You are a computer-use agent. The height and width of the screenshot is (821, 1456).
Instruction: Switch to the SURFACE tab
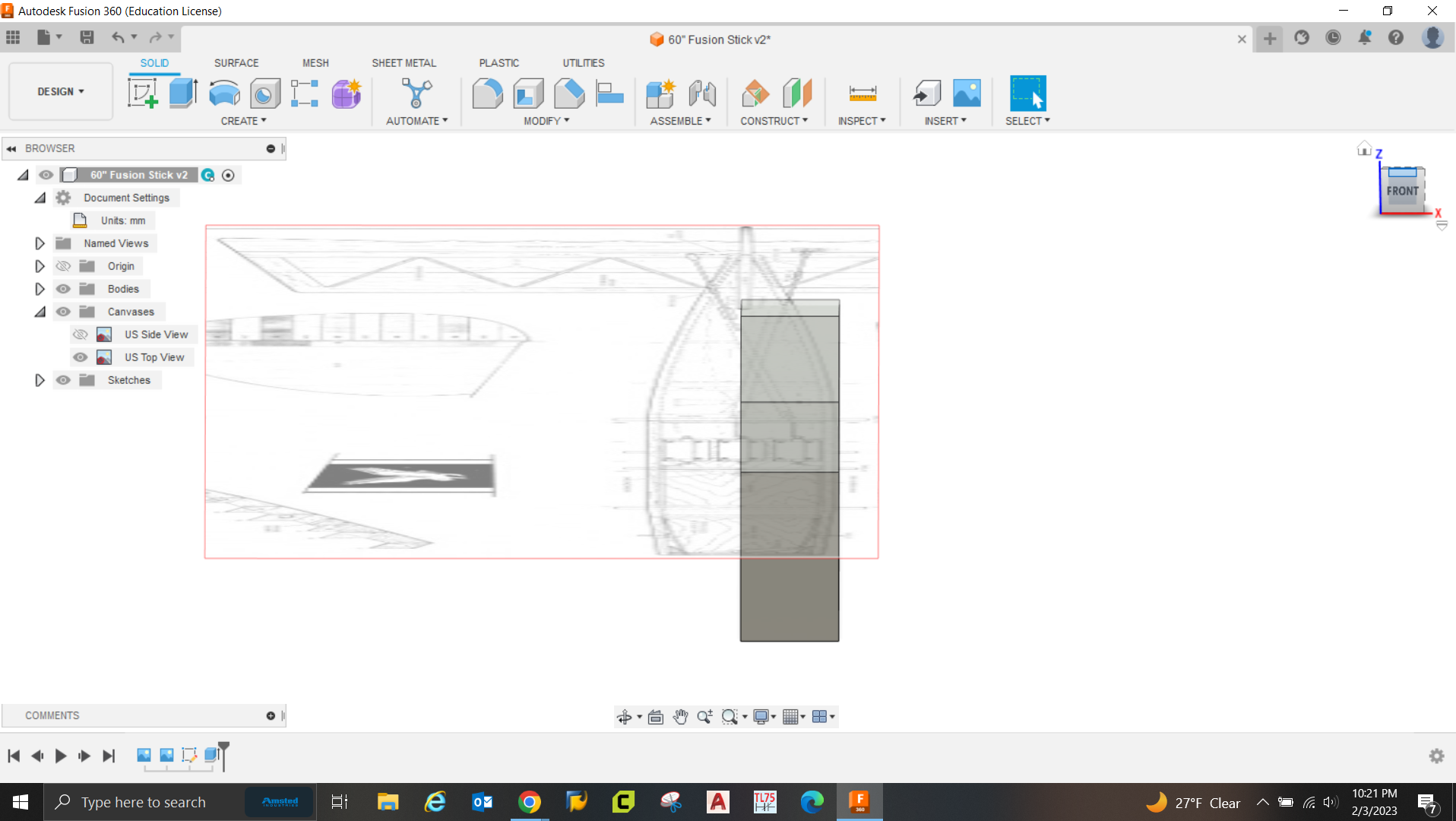pyautogui.click(x=236, y=63)
